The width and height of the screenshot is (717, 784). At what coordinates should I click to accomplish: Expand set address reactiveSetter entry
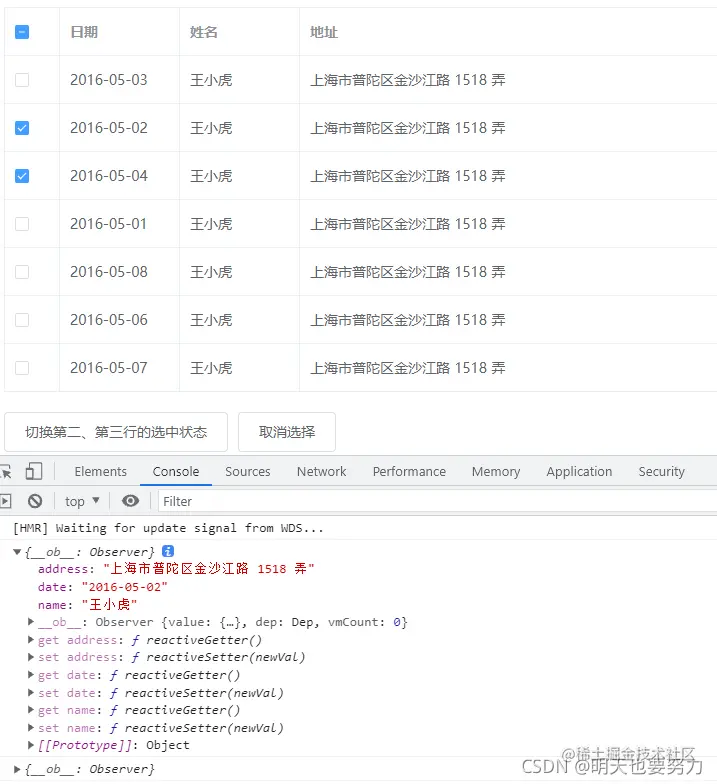(x=31, y=657)
